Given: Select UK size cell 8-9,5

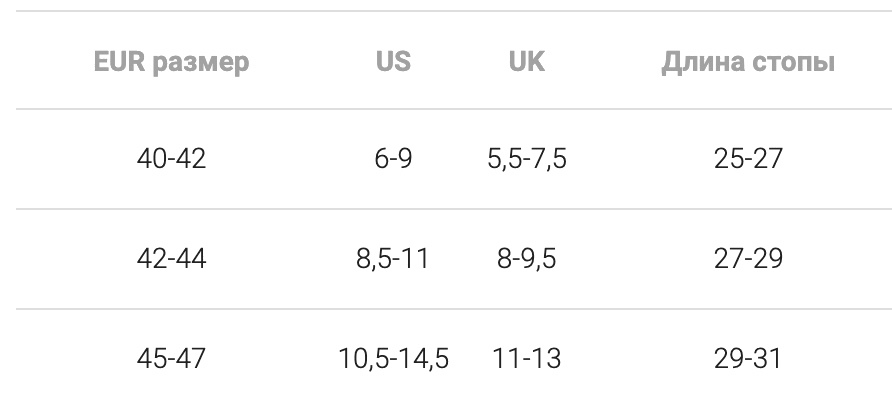Looking at the screenshot, I should pos(526,259).
